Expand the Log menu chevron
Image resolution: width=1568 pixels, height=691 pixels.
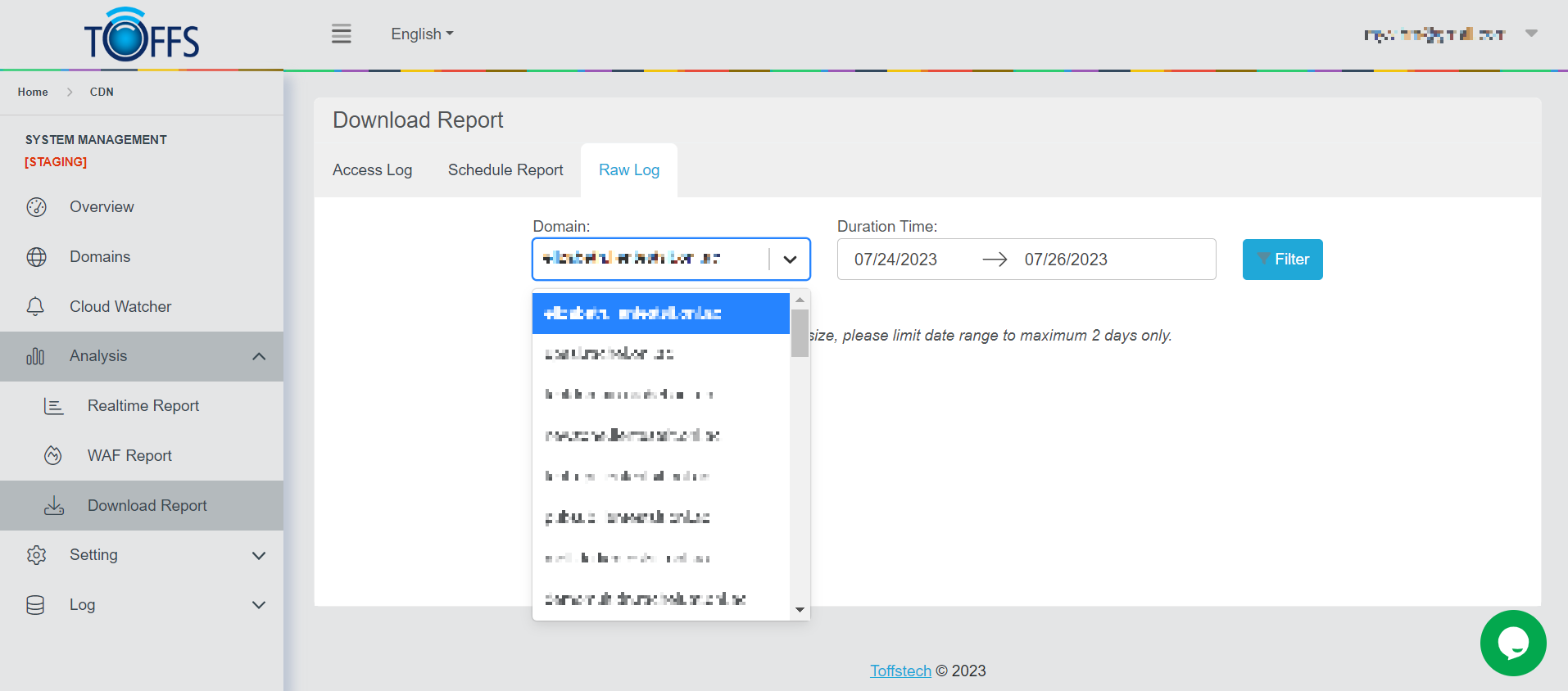coord(259,605)
